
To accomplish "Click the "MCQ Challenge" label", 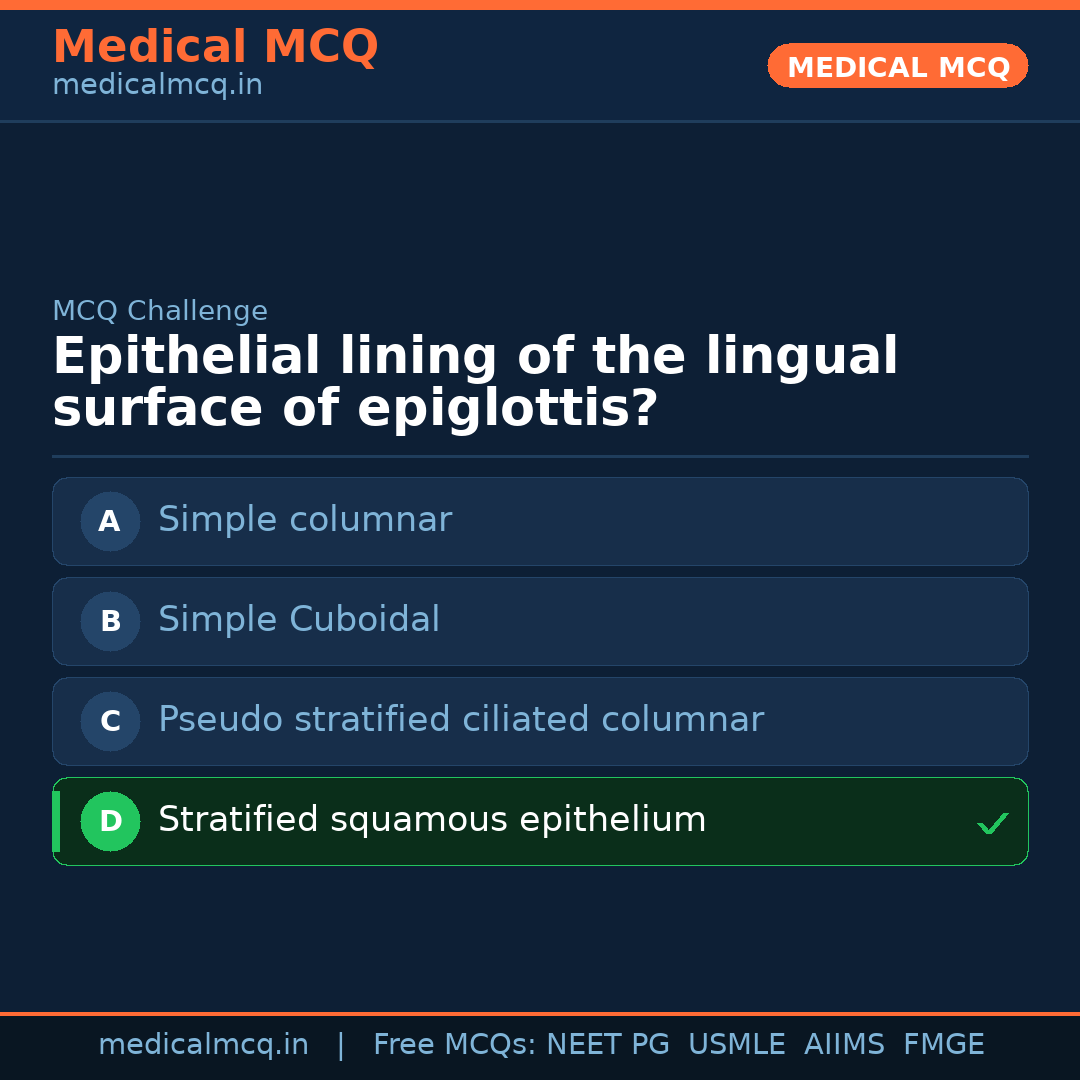I will coord(160,311).
